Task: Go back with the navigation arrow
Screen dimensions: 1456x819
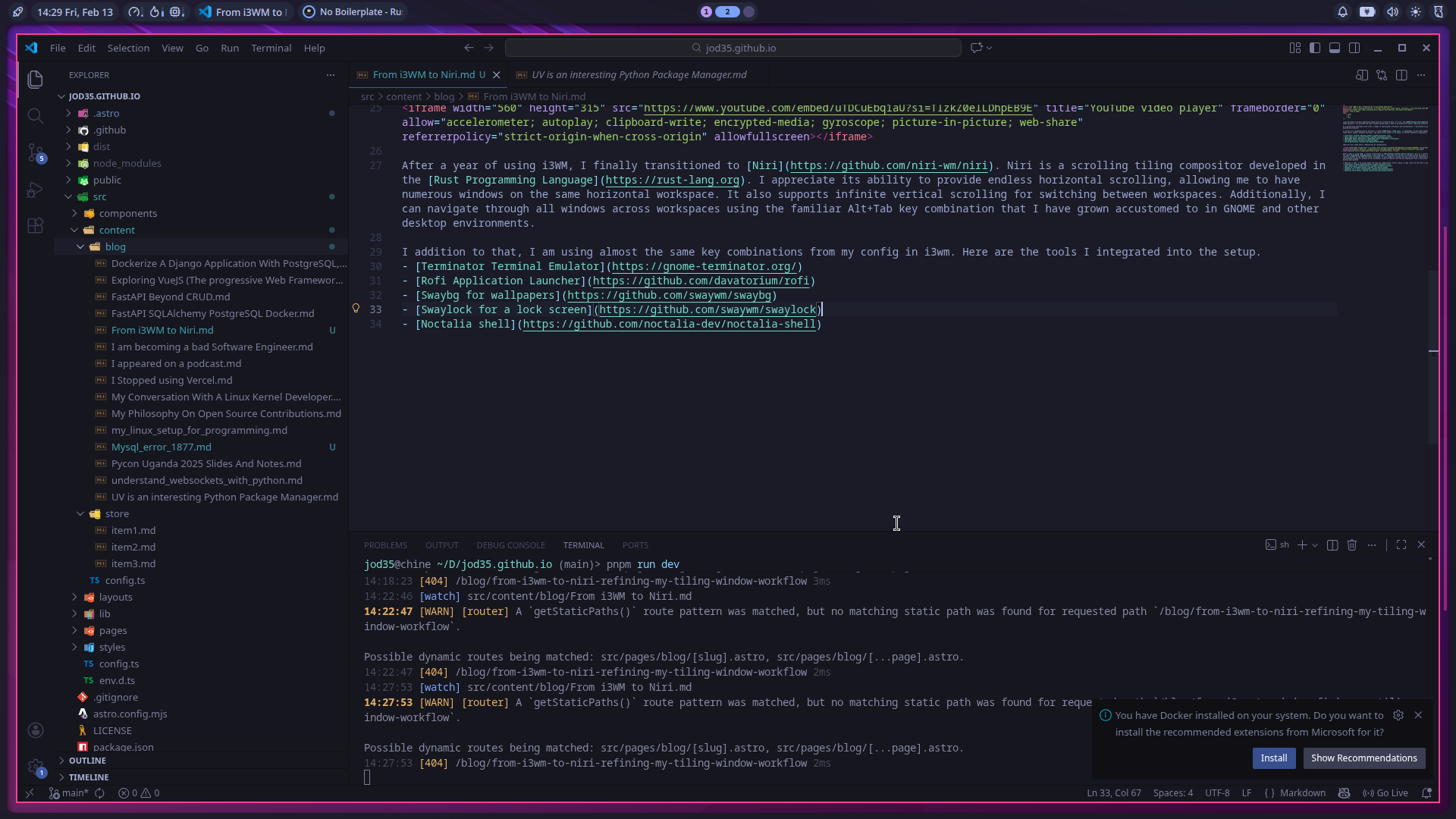Action: click(x=469, y=48)
